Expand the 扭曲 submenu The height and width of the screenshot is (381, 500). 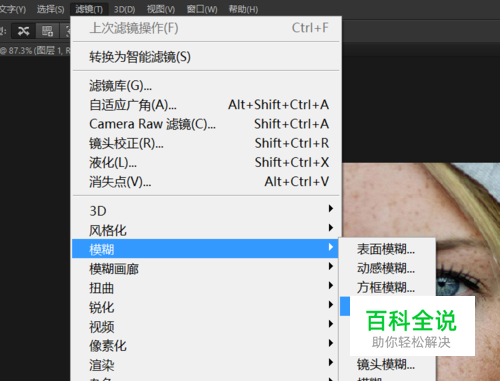(x=206, y=288)
